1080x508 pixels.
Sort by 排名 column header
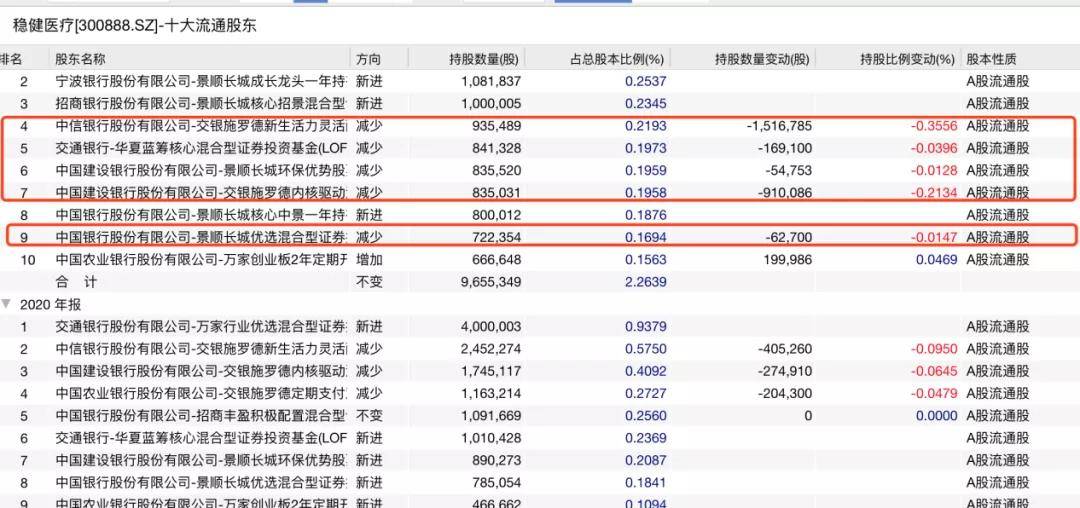click(12, 60)
